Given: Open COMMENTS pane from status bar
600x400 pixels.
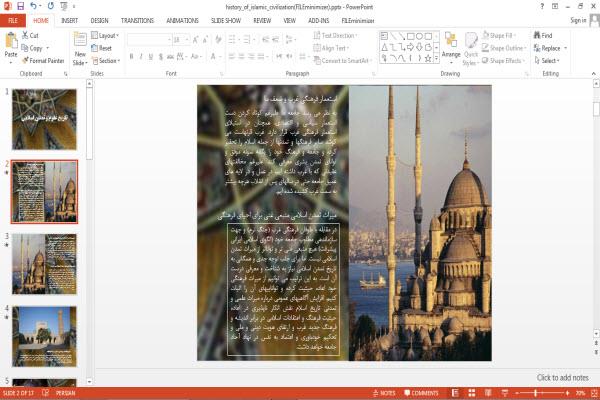Looking at the screenshot, I should (x=421, y=393).
